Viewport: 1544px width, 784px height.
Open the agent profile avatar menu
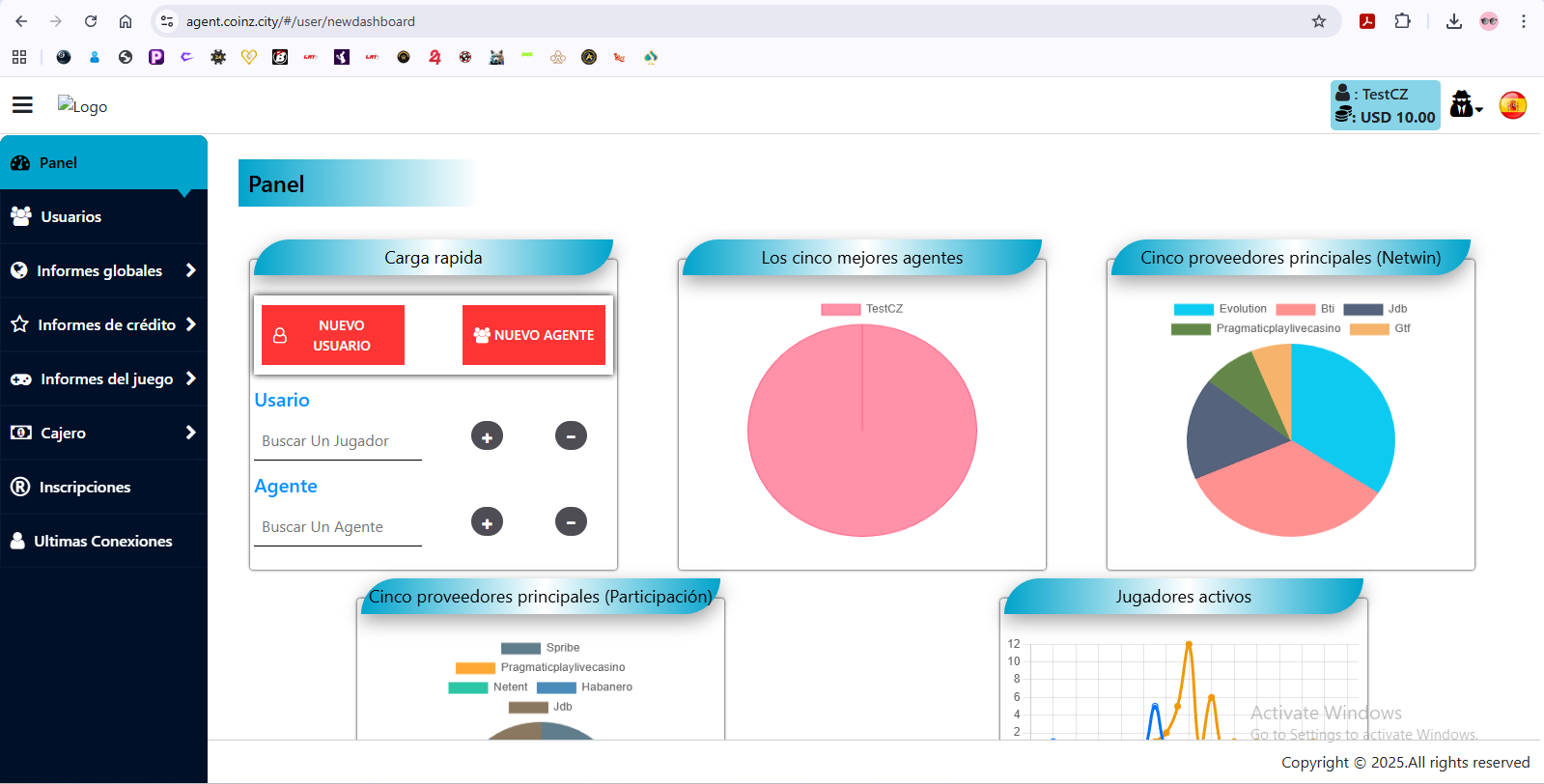click(1465, 104)
